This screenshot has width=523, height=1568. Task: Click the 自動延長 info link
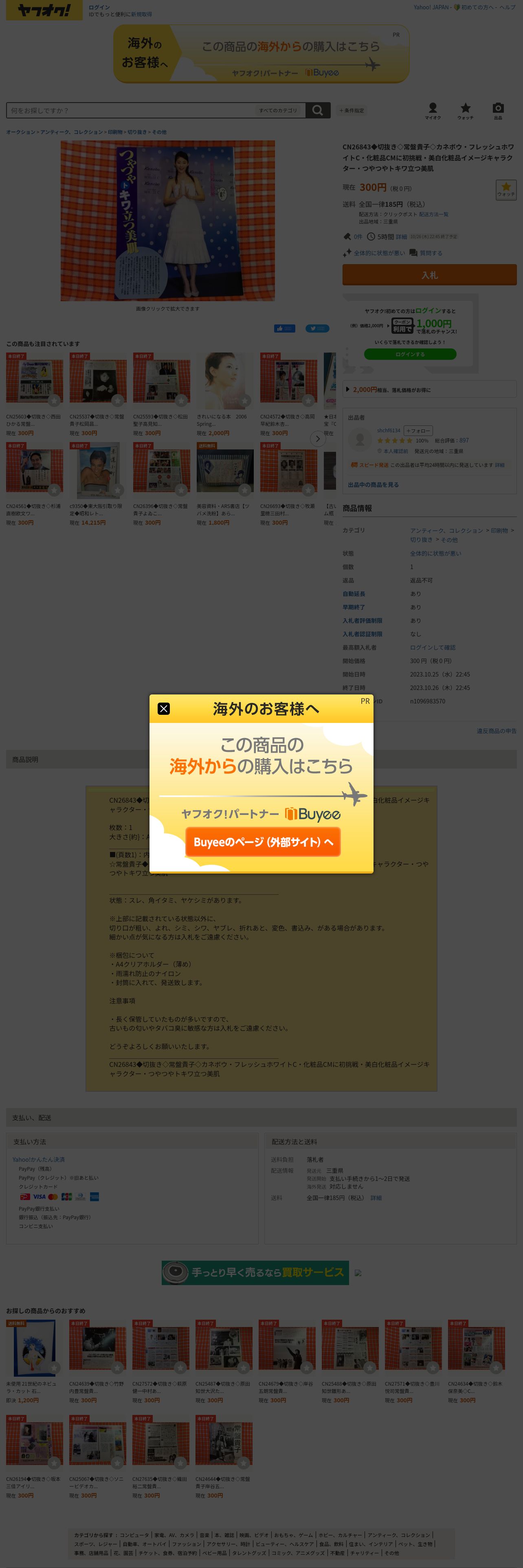click(x=354, y=593)
